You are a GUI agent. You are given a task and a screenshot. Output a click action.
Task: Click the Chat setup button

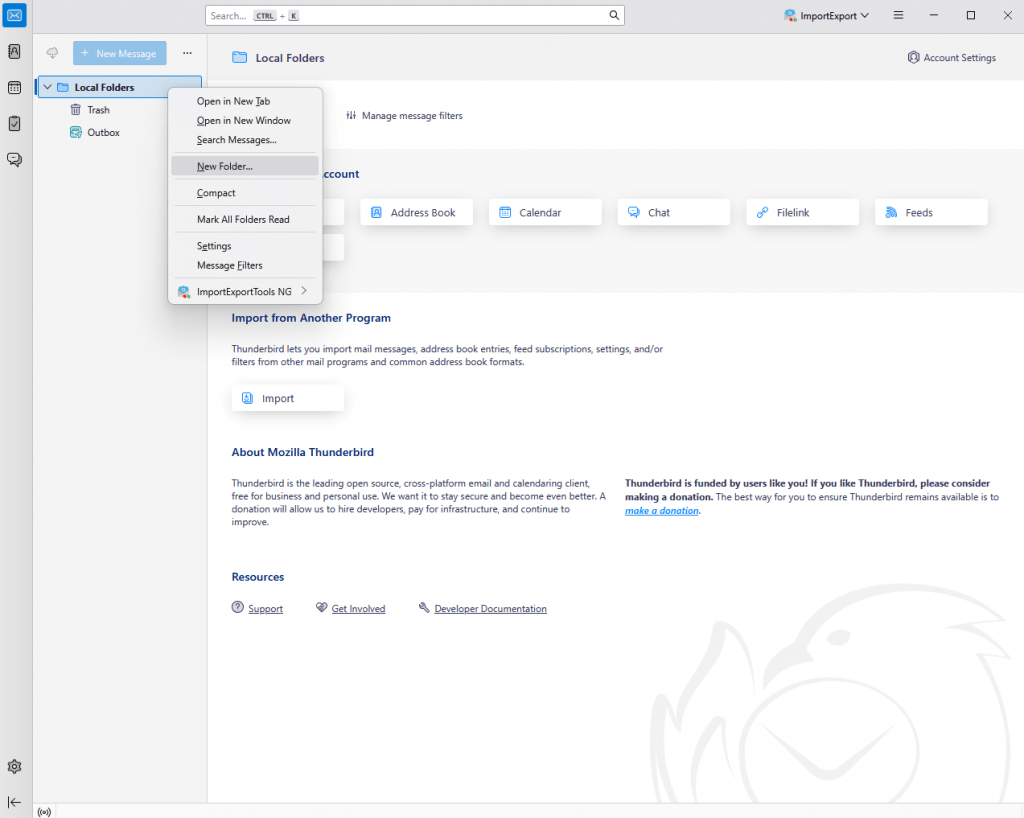[x=673, y=212]
